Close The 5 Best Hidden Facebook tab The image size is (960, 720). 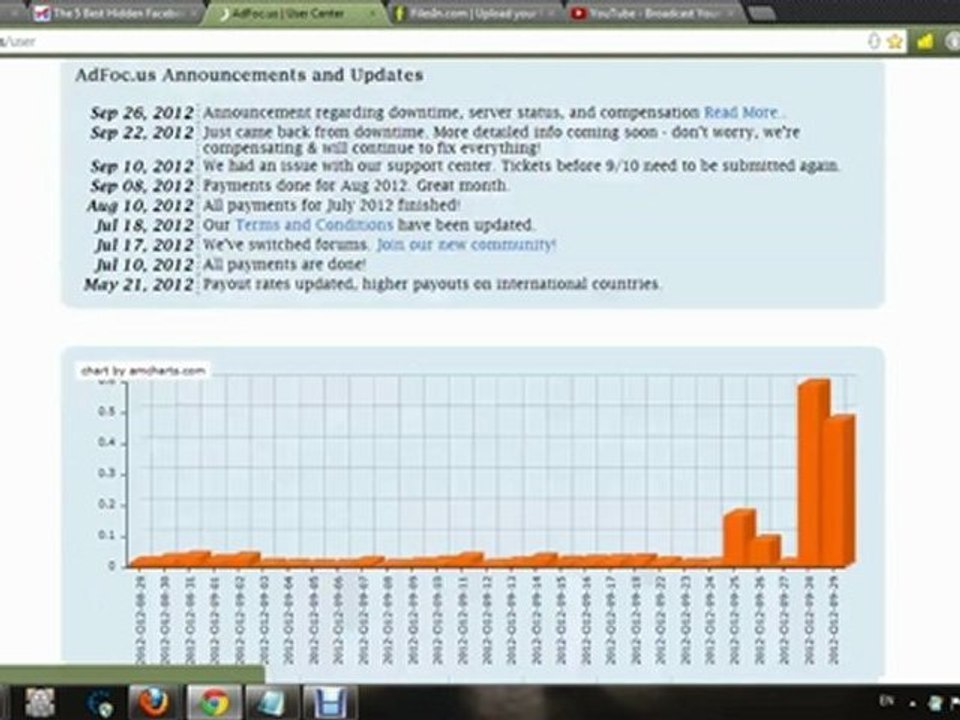(x=193, y=12)
